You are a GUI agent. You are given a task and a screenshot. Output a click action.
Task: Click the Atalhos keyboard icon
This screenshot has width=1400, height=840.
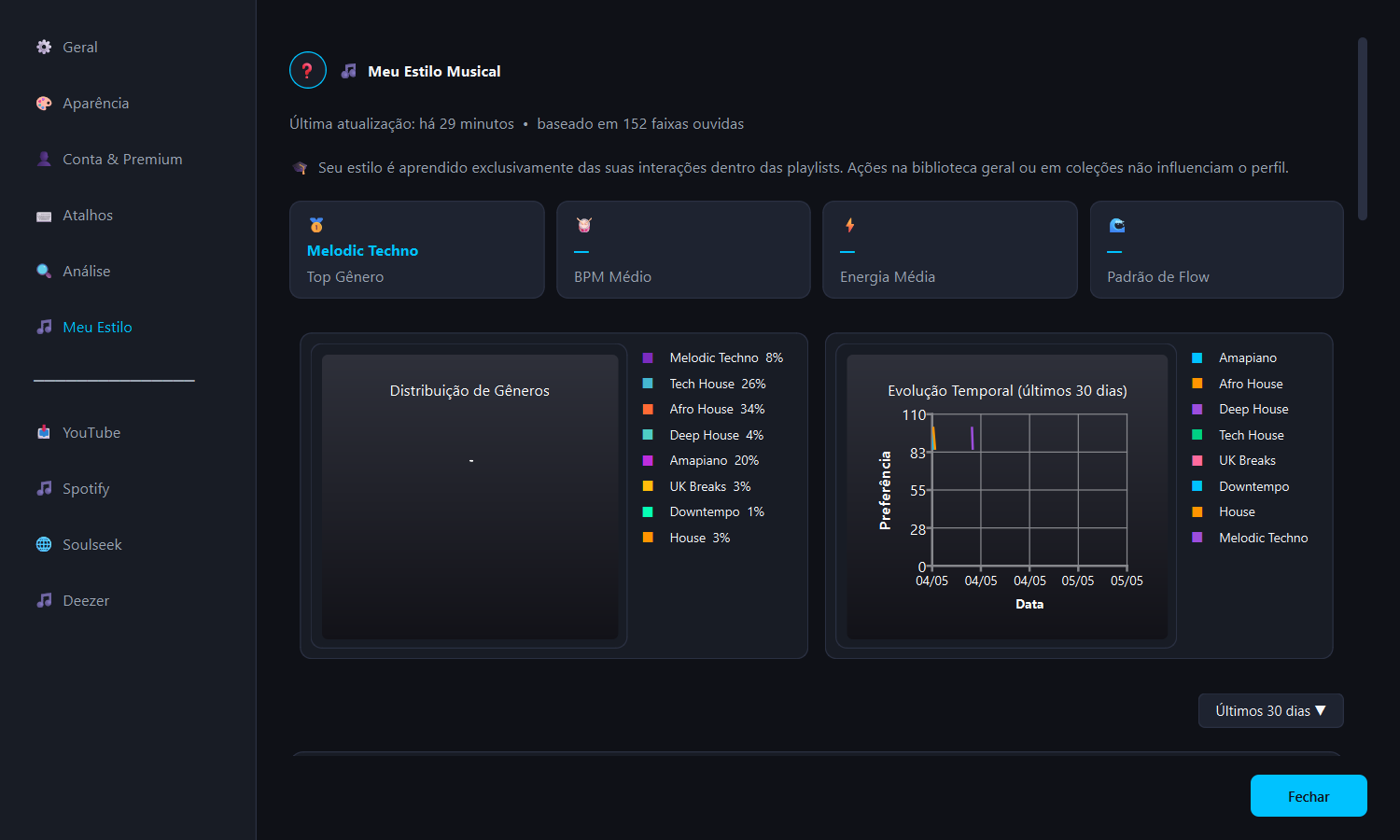[x=44, y=216]
